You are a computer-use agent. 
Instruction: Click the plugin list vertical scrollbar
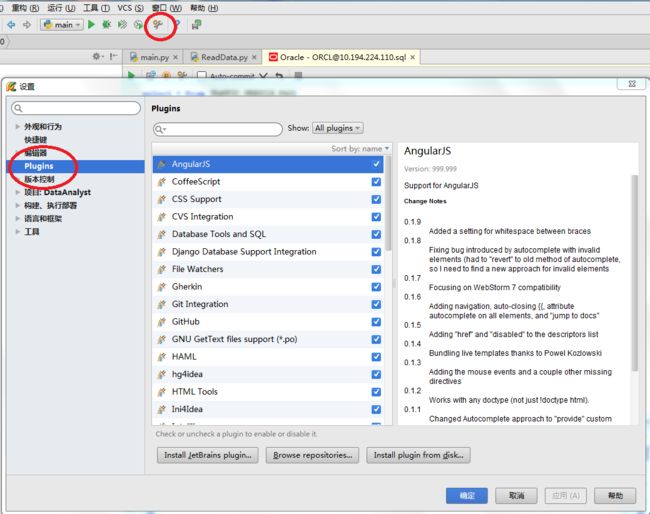pyautogui.click(x=388, y=203)
